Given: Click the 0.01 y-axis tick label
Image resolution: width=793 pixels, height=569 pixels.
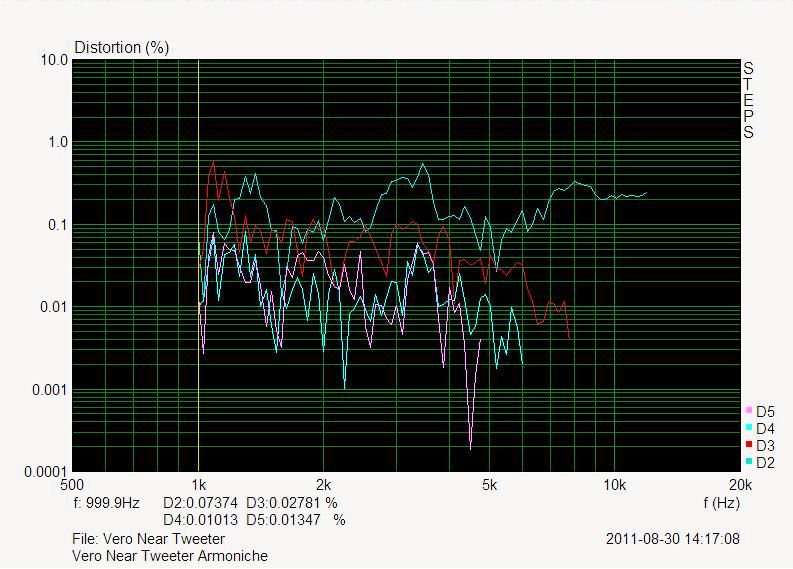Looking at the screenshot, I should pyautogui.click(x=54, y=307).
